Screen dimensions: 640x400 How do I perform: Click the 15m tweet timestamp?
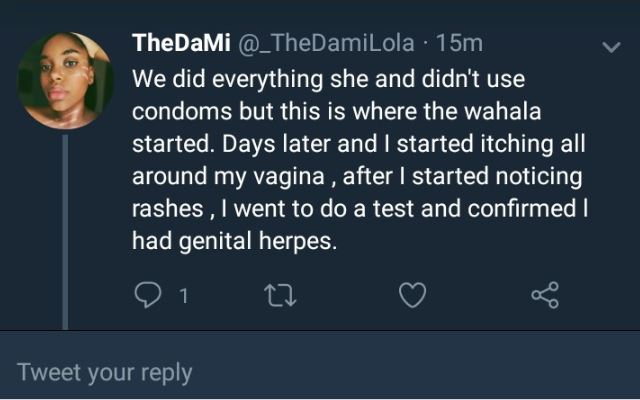click(x=461, y=43)
